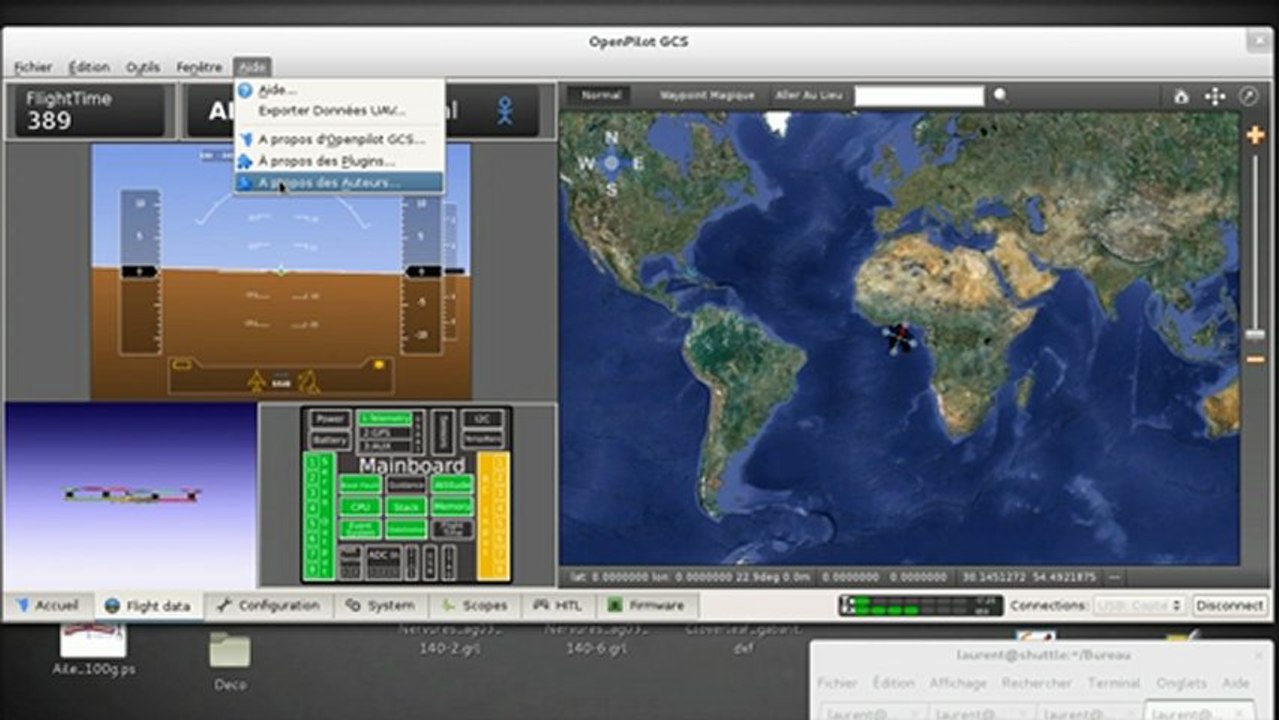This screenshot has width=1279, height=720.
Task: Click the Aller Au Lieu button
Action: coord(808,96)
